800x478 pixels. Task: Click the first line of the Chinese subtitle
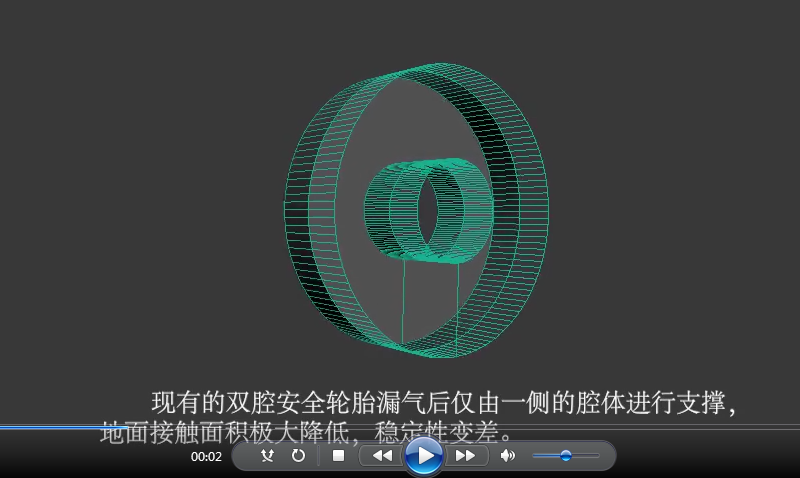point(445,404)
